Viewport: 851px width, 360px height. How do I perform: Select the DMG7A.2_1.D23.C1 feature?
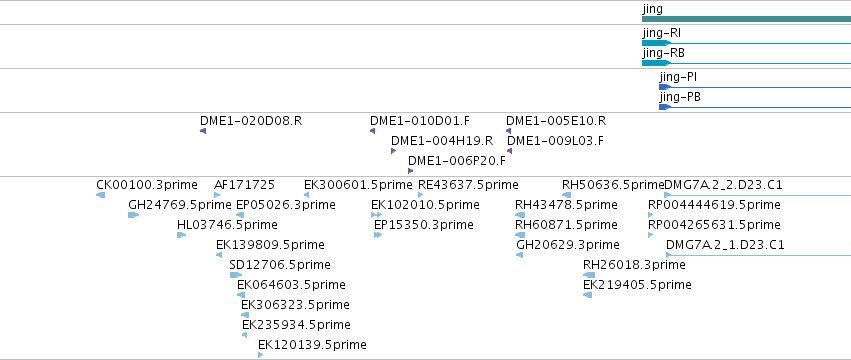pyautogui.click(x=758, y=255)
